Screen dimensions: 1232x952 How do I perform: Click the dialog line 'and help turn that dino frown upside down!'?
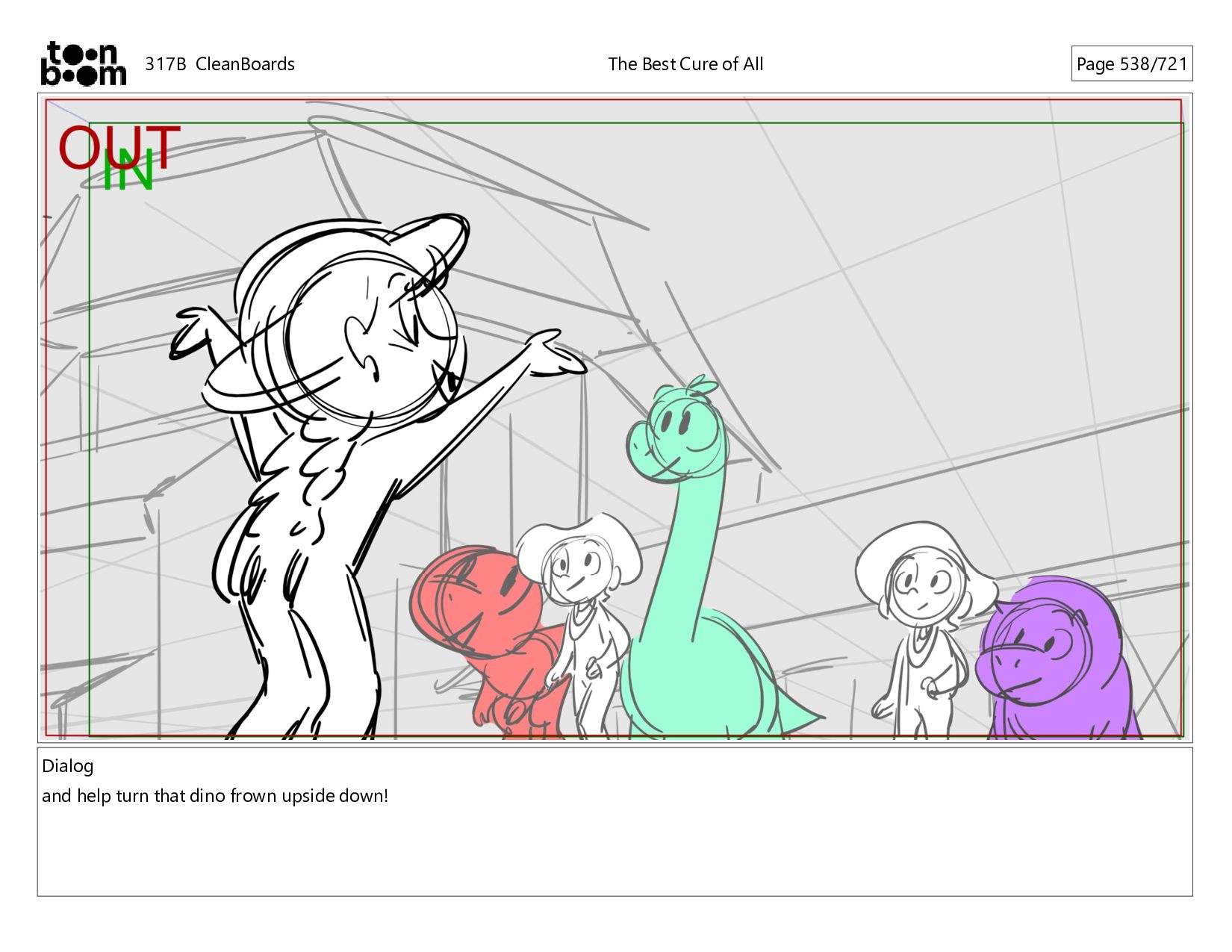pos(215,796)
